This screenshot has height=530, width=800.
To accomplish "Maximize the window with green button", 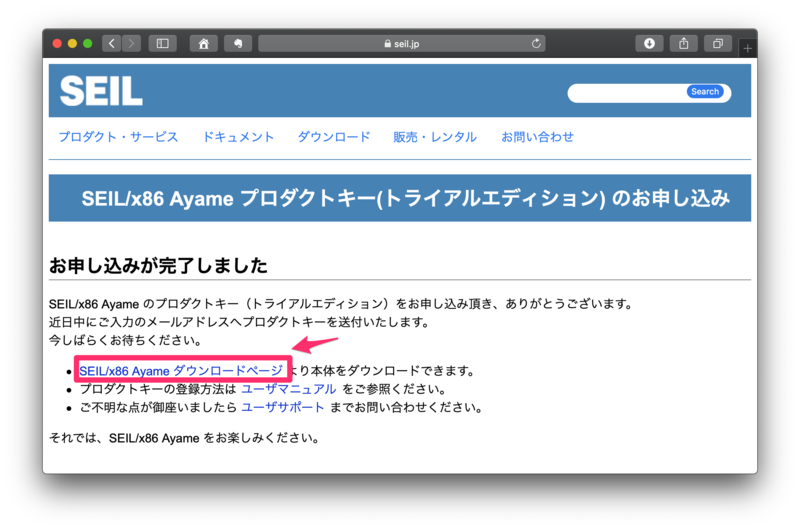I will click(x=88, y=43).
